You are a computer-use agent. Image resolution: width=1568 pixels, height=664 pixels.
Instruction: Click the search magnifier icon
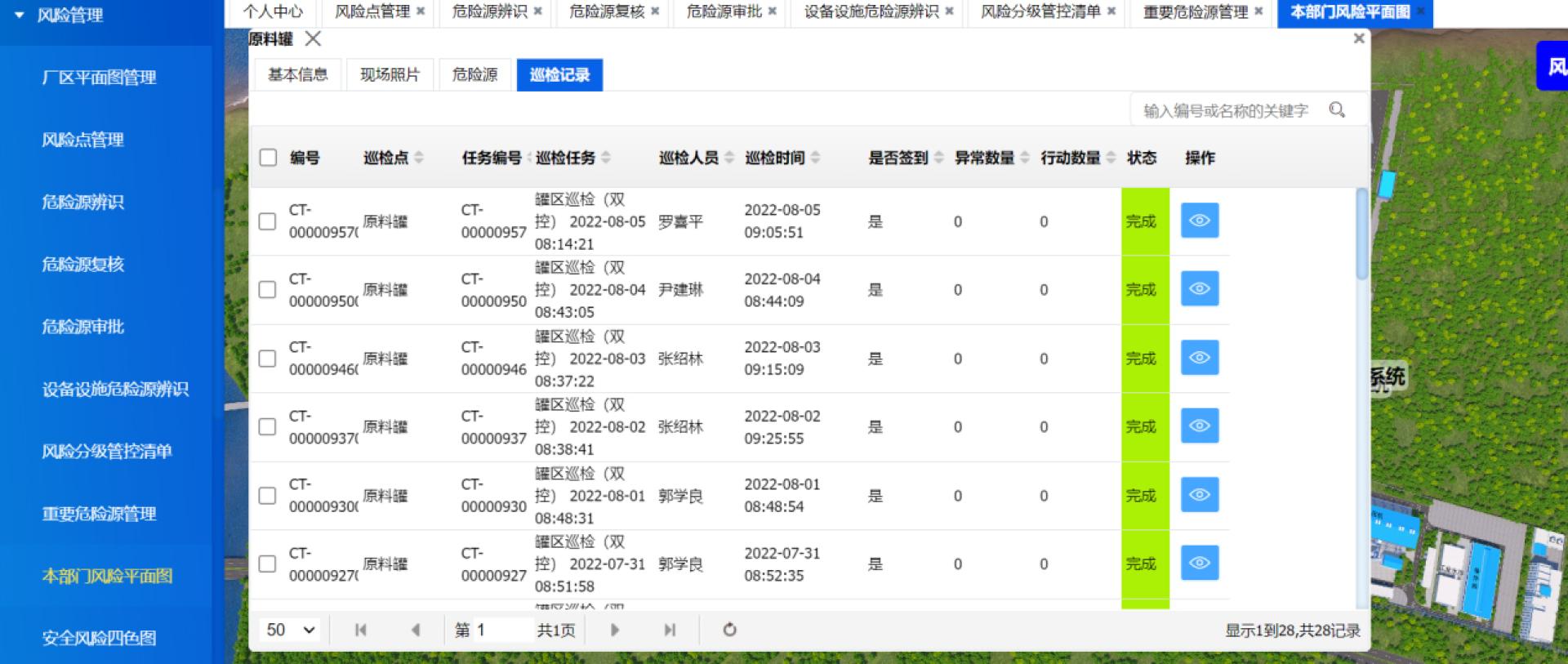pyautogui.click(x=1337, y=109)
